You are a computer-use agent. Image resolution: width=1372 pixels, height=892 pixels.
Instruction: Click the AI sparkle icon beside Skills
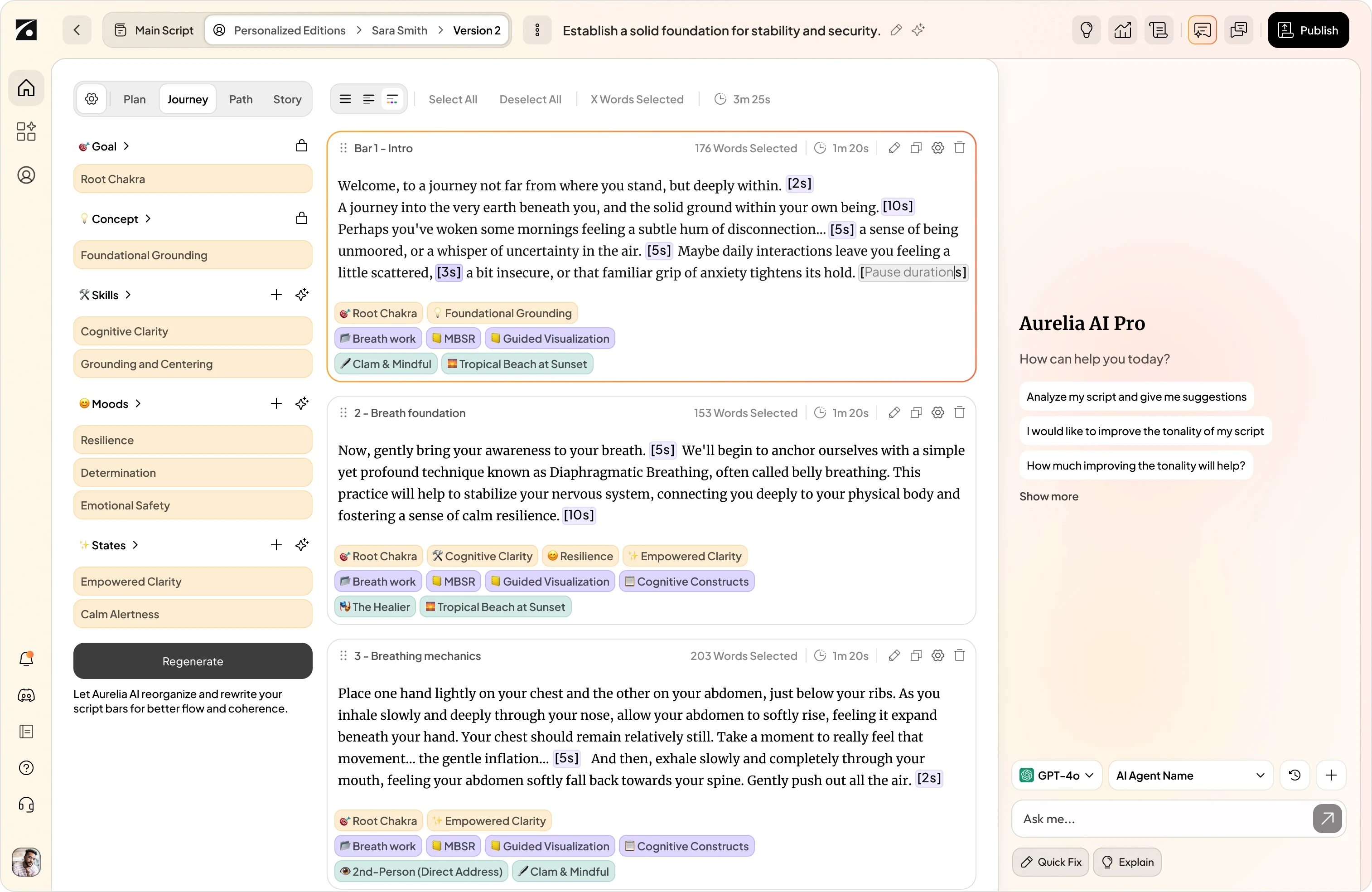point(301,295)
